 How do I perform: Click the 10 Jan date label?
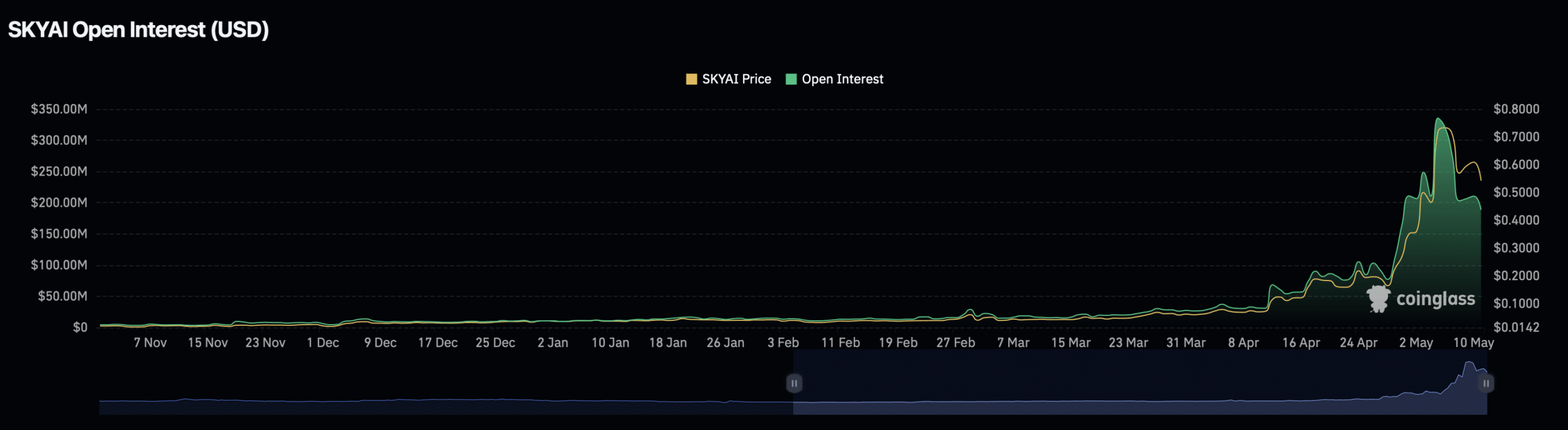[x=610, y=343]
